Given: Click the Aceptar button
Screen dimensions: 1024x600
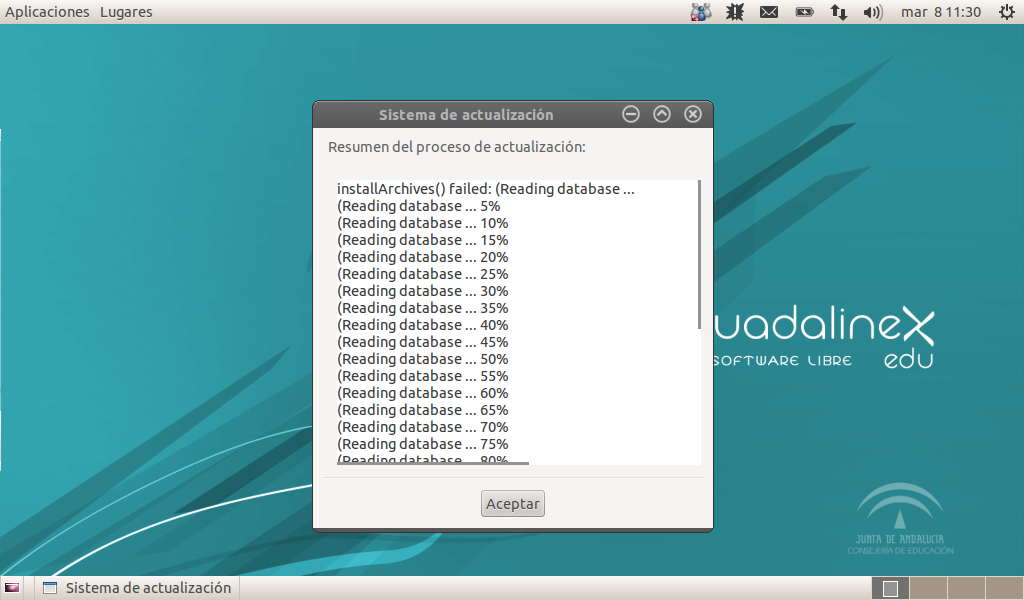Looking at the screenshot, I should (x=513, y=503).
